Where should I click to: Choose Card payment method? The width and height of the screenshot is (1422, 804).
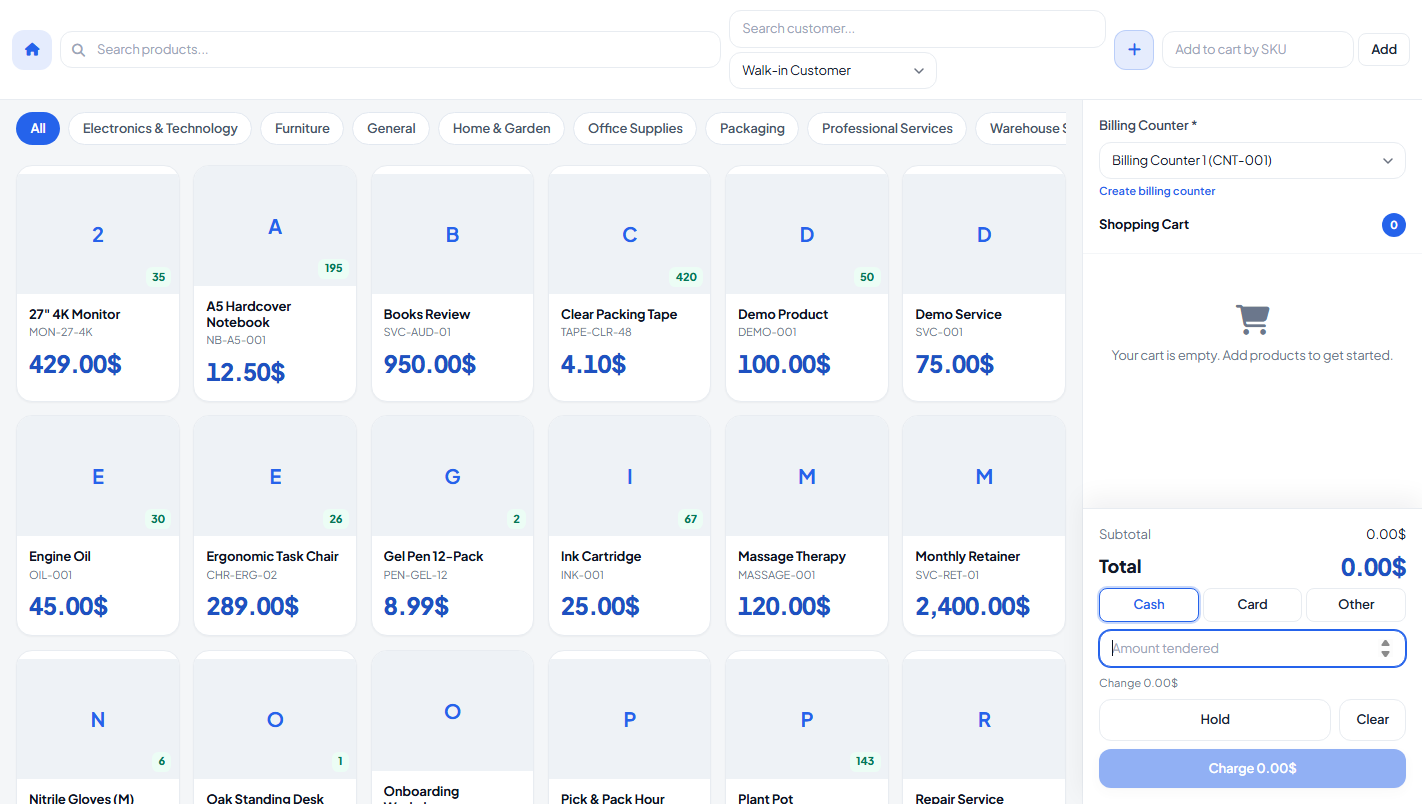(1252, 604)
